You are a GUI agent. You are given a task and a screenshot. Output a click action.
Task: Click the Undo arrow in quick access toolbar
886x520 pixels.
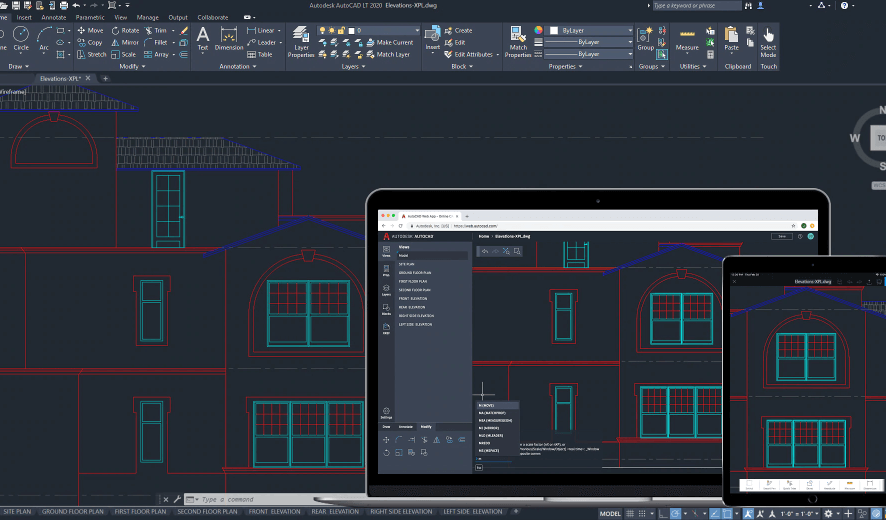[x=76, y=5]
